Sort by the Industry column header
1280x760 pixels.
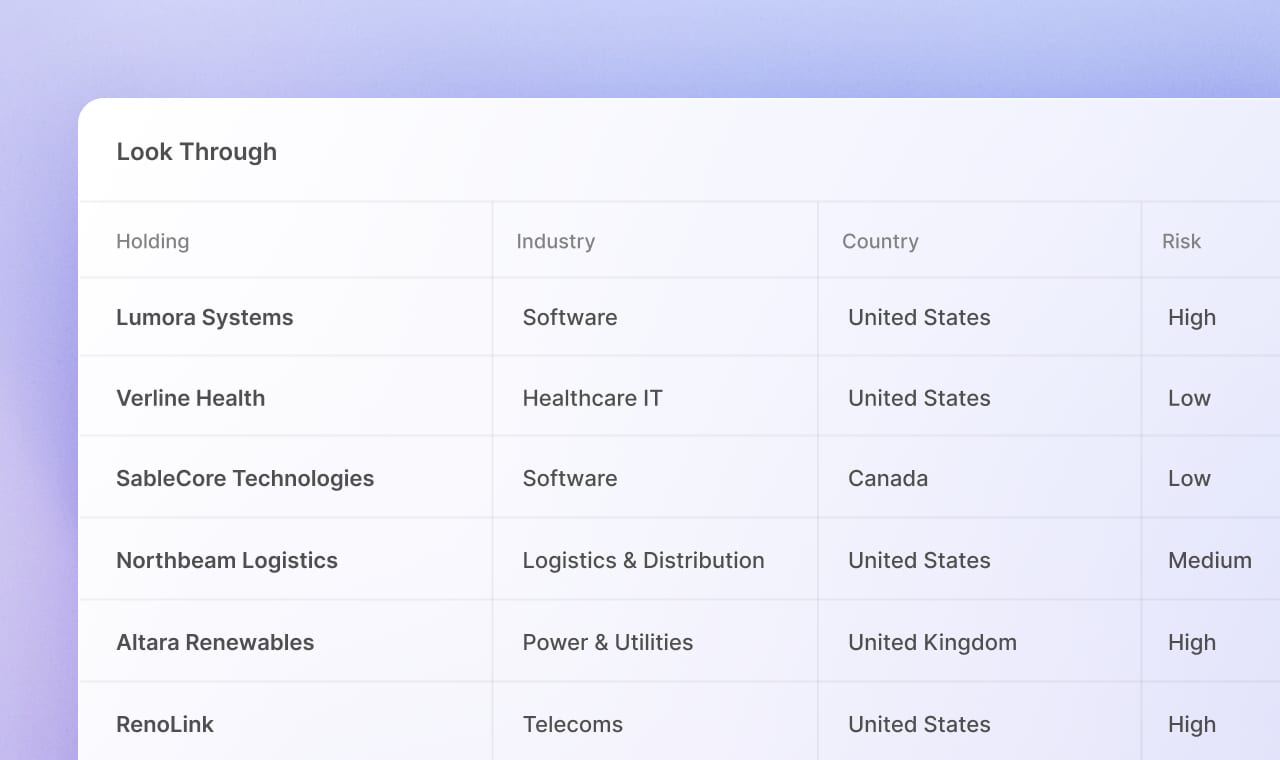pos(555,241)
